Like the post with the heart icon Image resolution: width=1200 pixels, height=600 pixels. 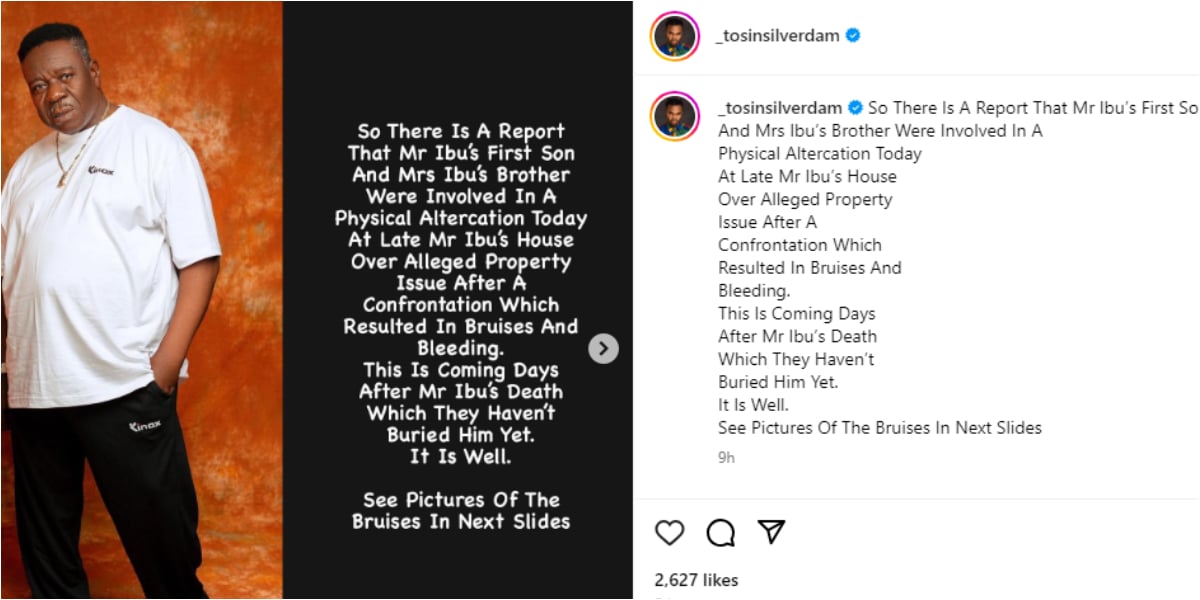[x=670, y=532]
